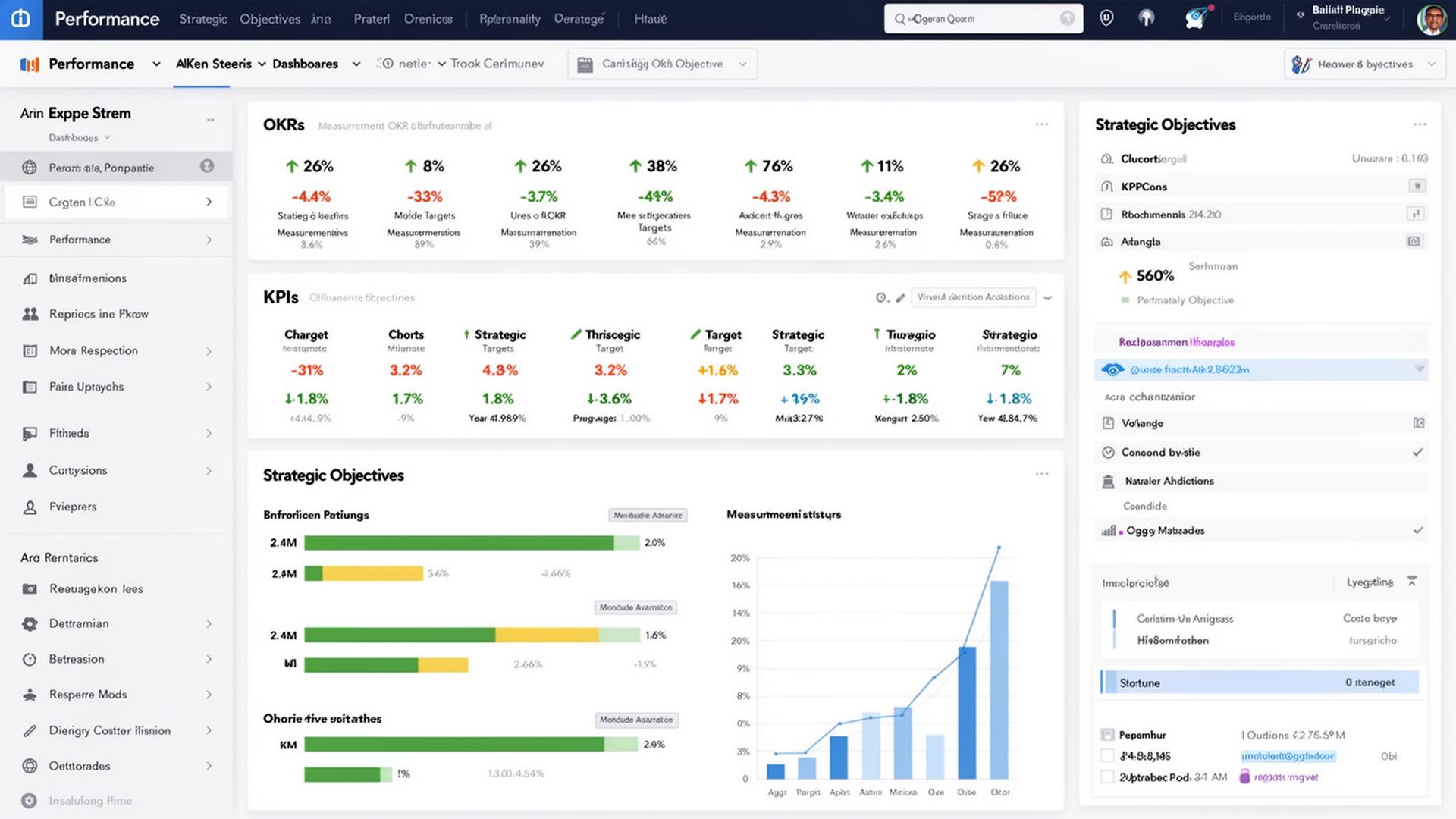Expand the Performance dropdown in the second bar
Screen dimensions: 1456x819
156,64
